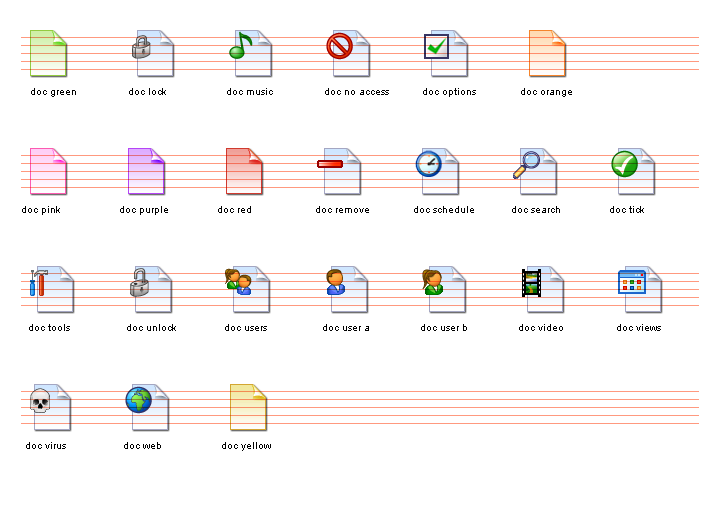Open the doc music note icon

point(240,47)
